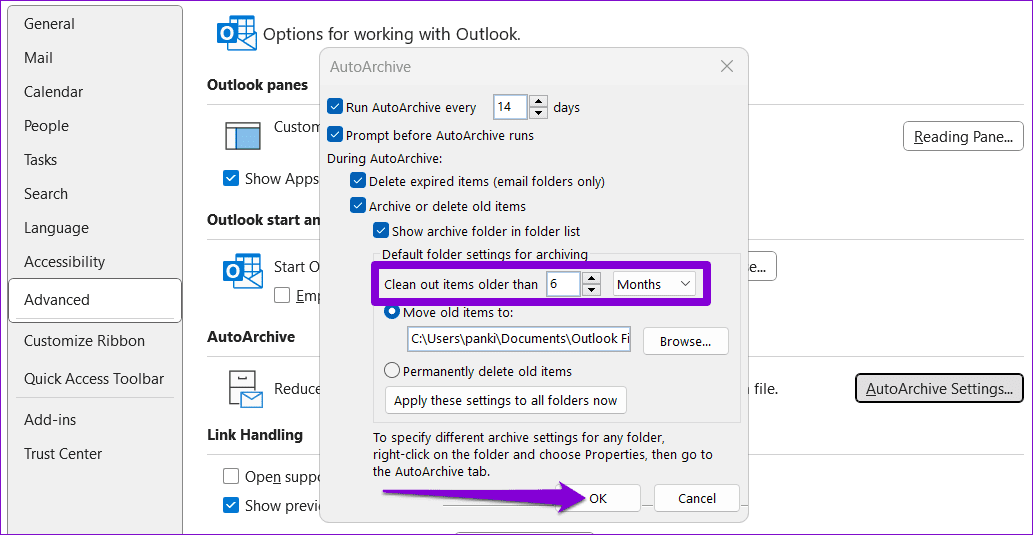
Task: Click the Outlook panes layout icon
Action: click(243, 135)
